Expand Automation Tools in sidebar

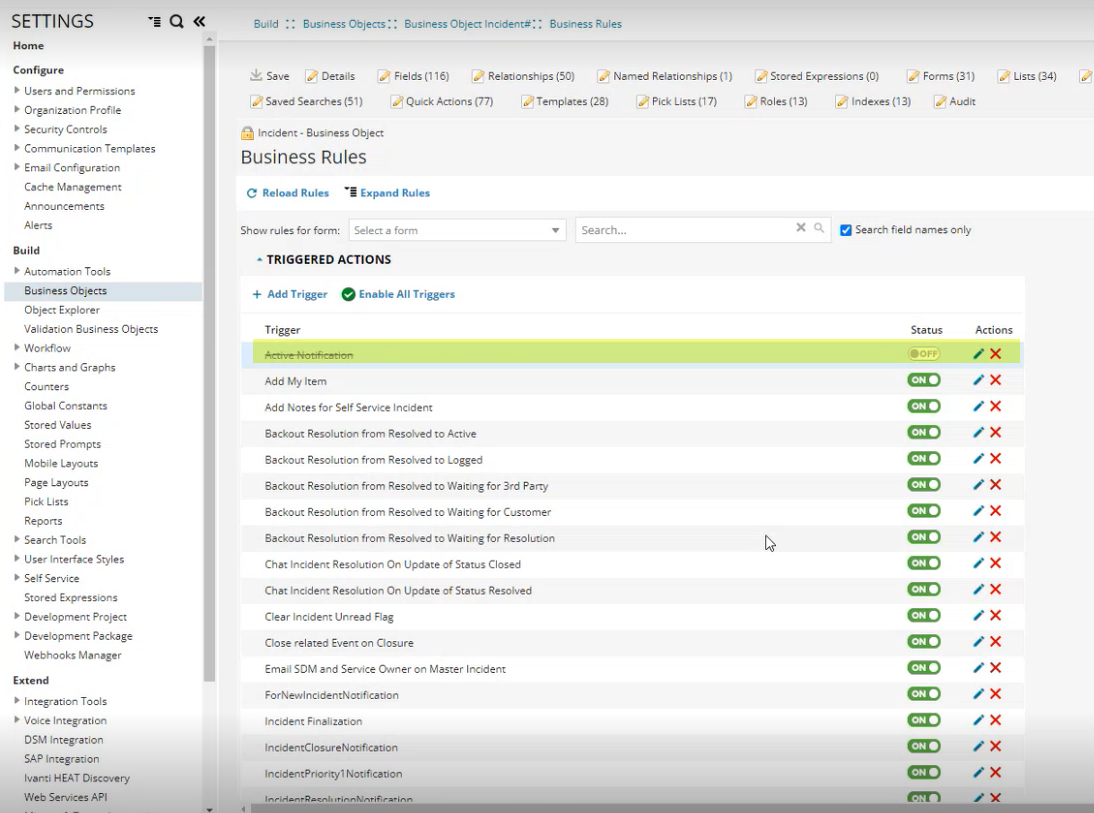17,271
